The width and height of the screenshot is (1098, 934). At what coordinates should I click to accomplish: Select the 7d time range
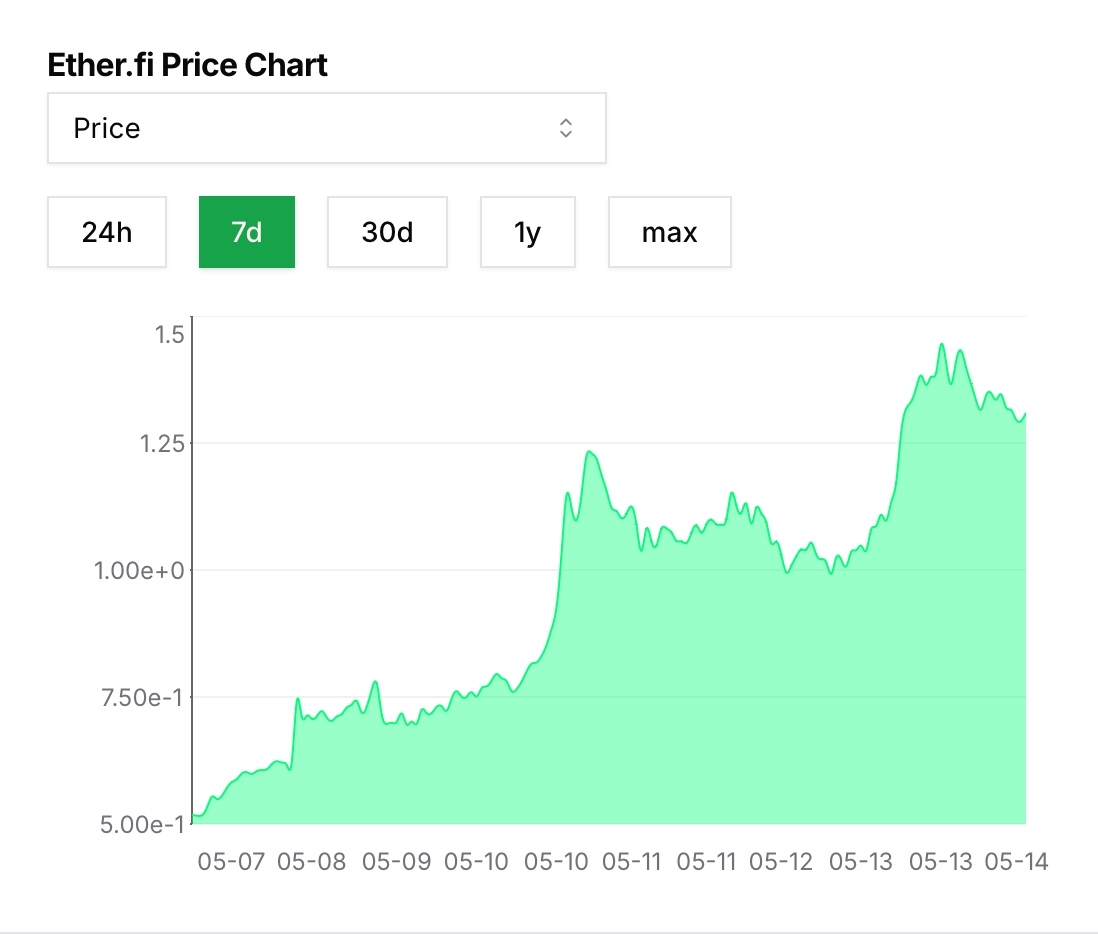(x=246, y=232)
